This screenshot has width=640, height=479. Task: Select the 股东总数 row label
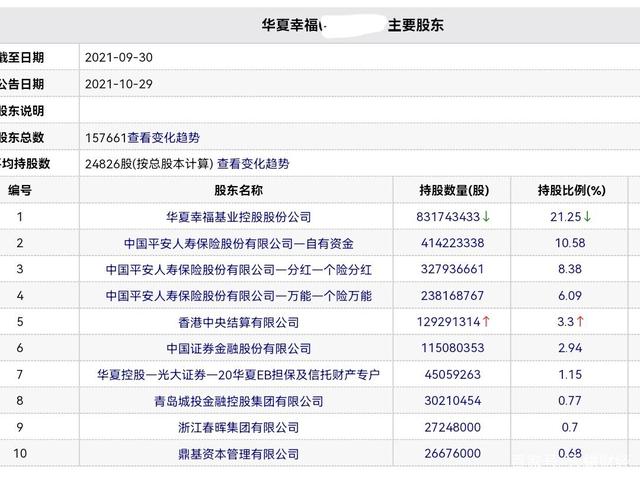(x=21, y=137)
